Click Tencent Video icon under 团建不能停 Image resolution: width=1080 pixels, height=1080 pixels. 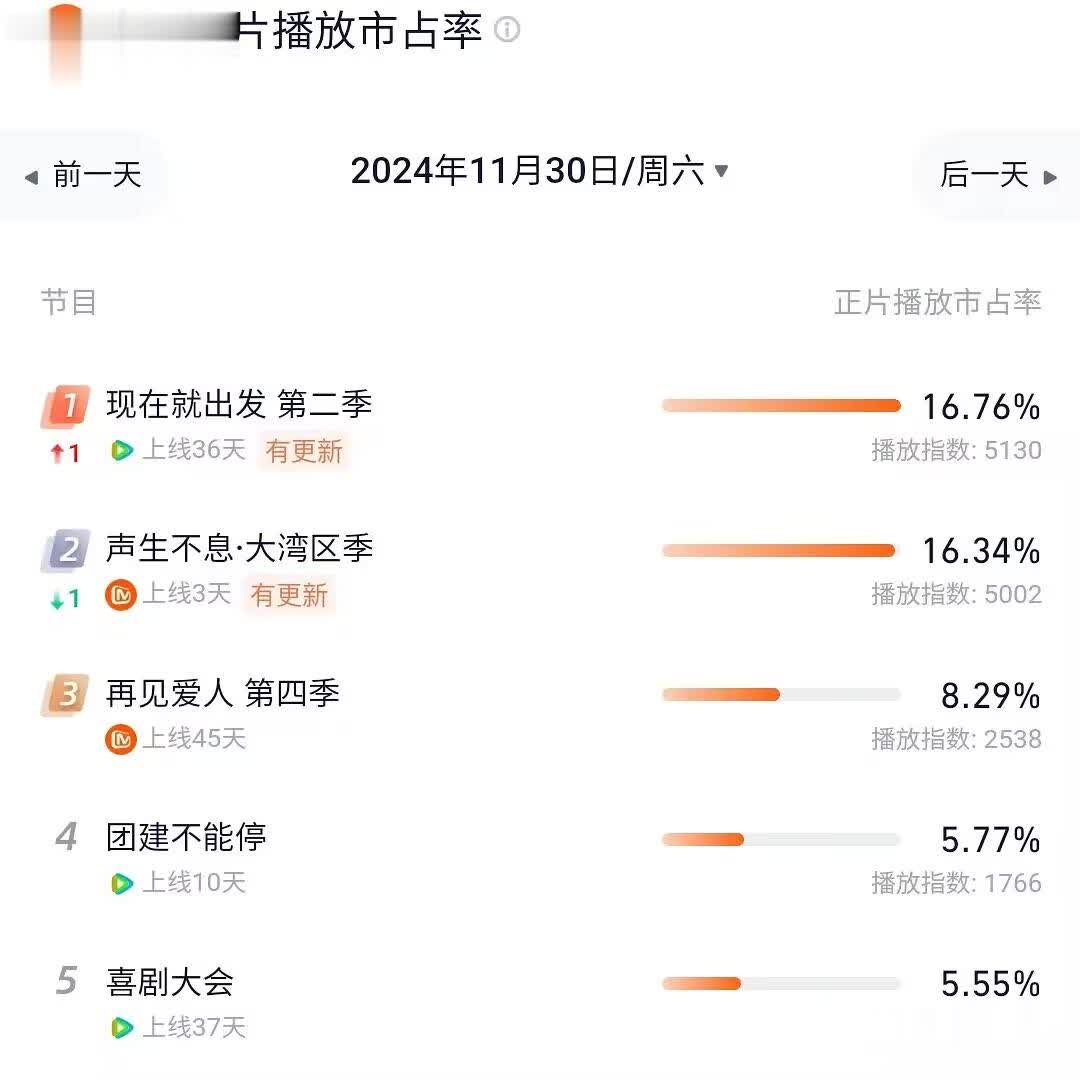[121, 883]
